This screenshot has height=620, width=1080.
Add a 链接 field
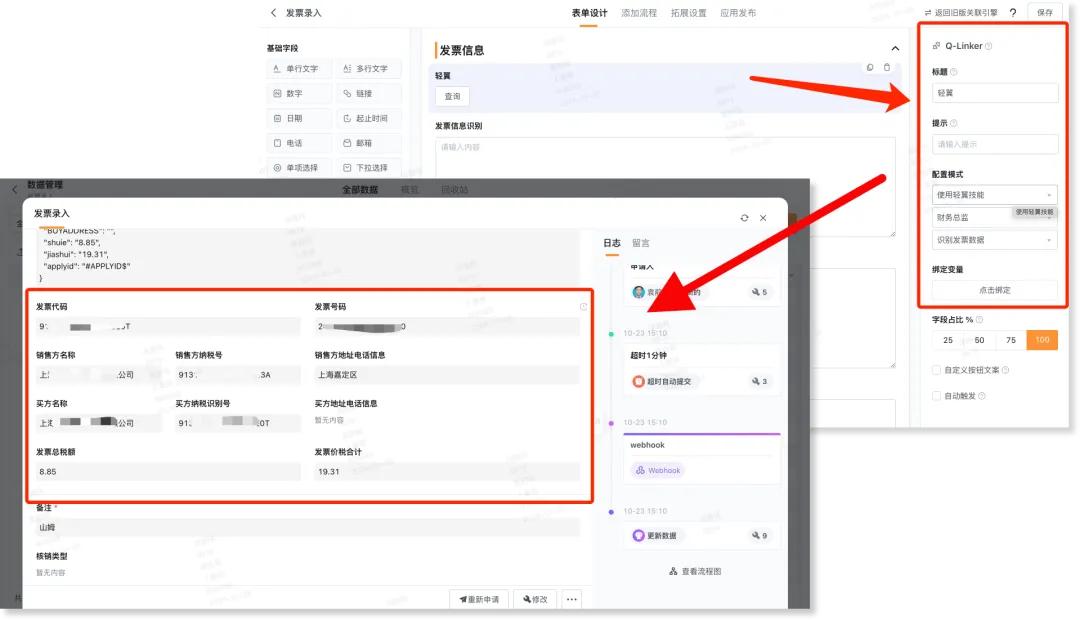point(368,94)
